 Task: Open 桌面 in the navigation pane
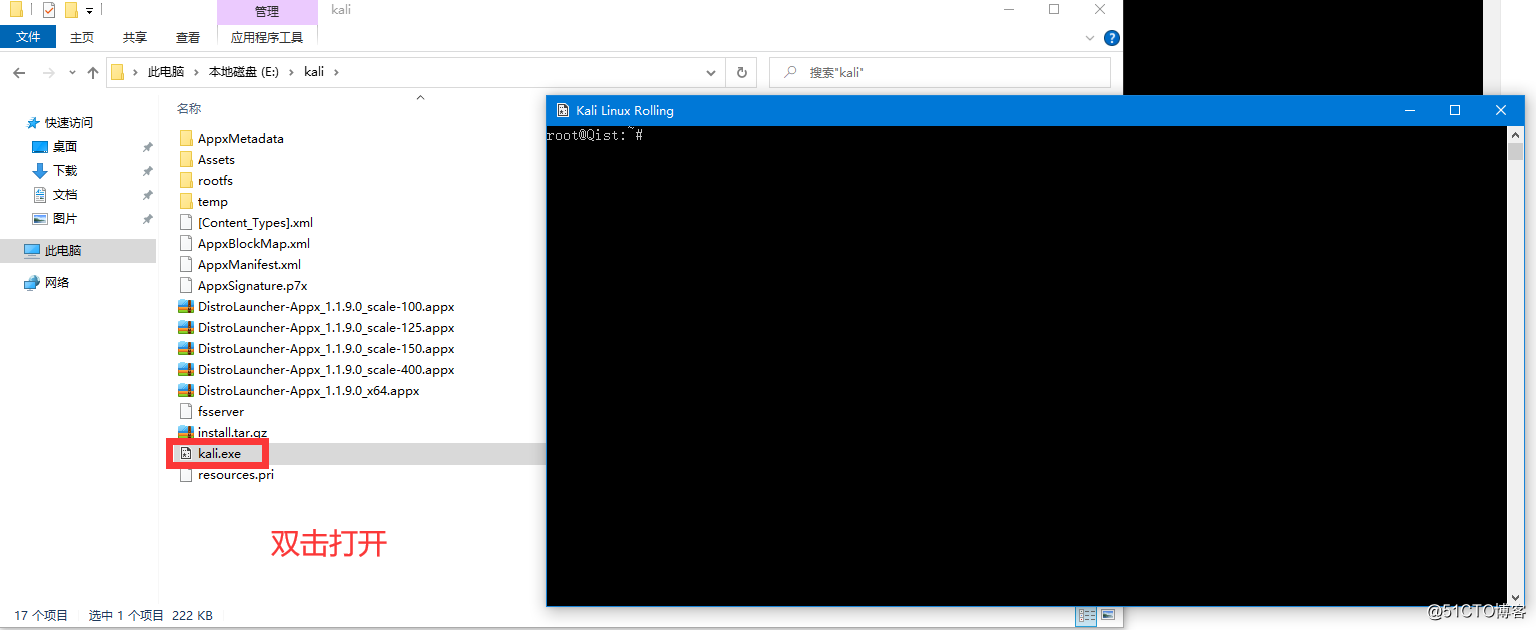(65, 146)
